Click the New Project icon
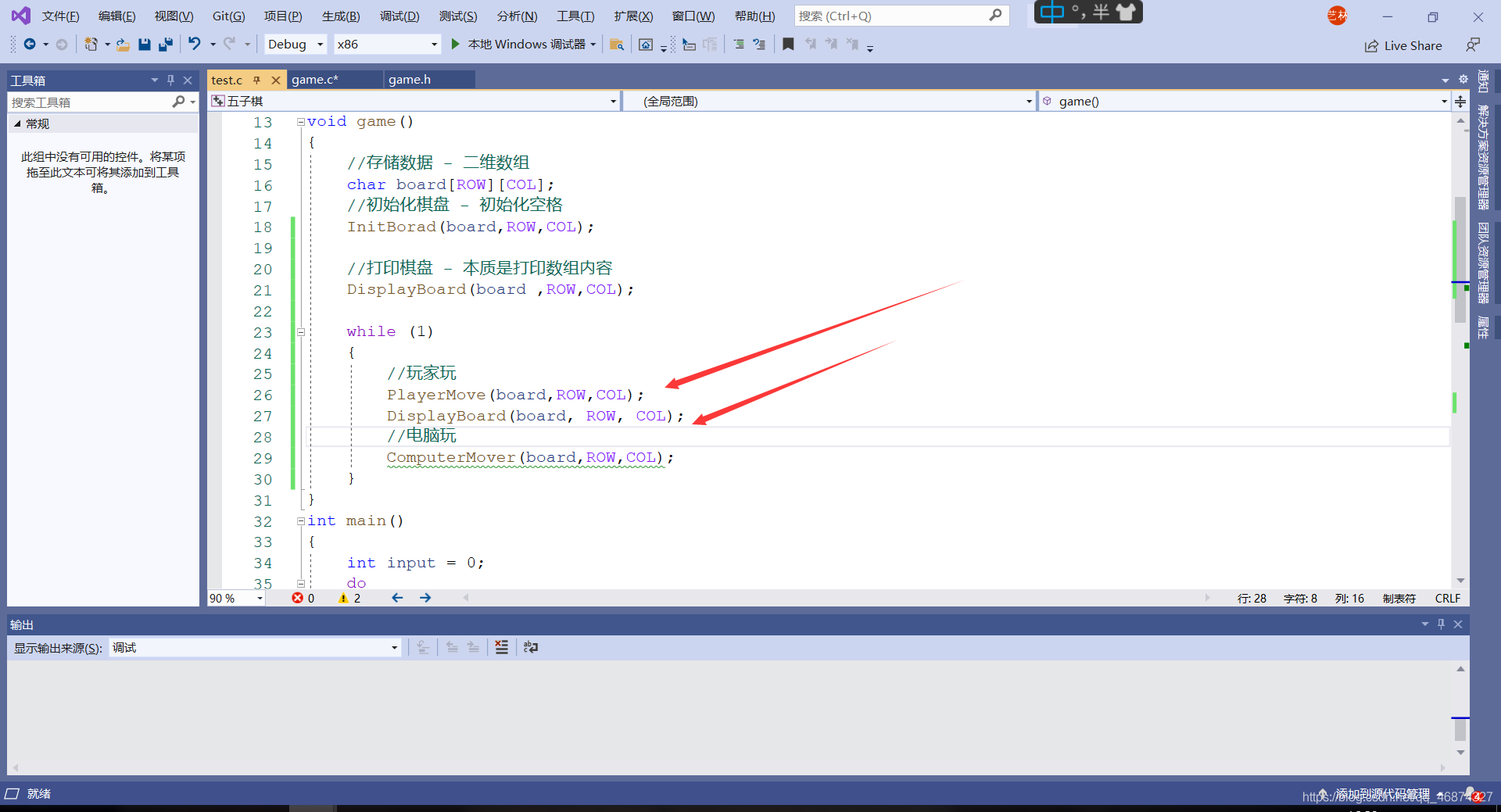The image size is (1501, 812). tap(91, 45)
